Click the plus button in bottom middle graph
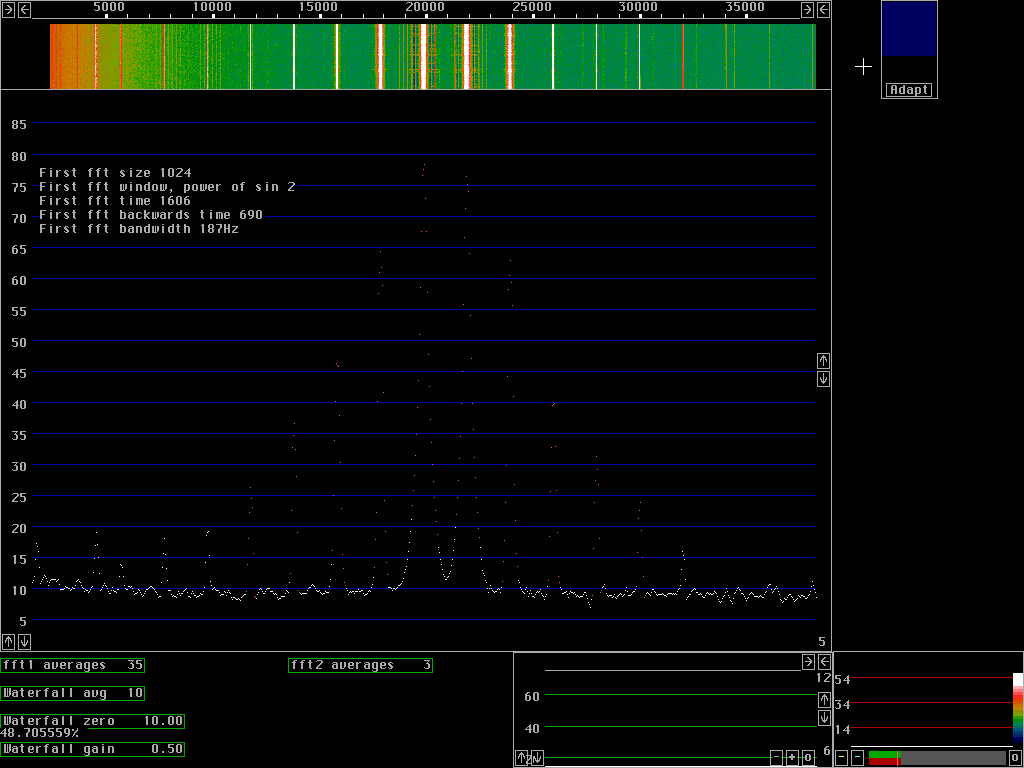Image resolution: width=1024 pixels, height=768 pixels. point(792,758)
